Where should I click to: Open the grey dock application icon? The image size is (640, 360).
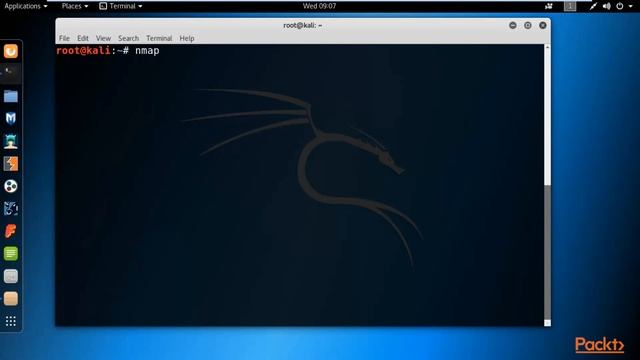click(11, 276)
